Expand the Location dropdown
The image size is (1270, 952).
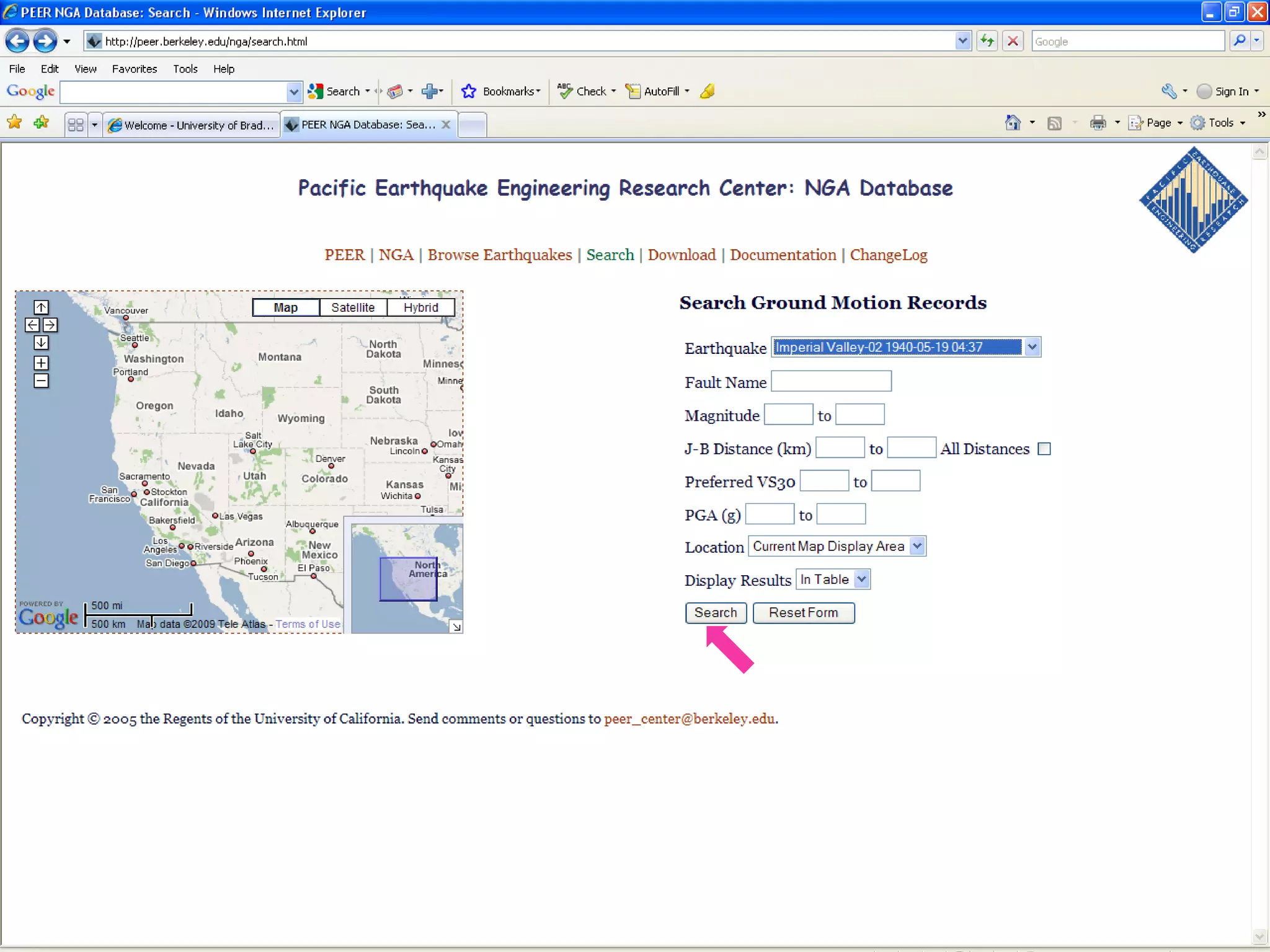point(917,546)
